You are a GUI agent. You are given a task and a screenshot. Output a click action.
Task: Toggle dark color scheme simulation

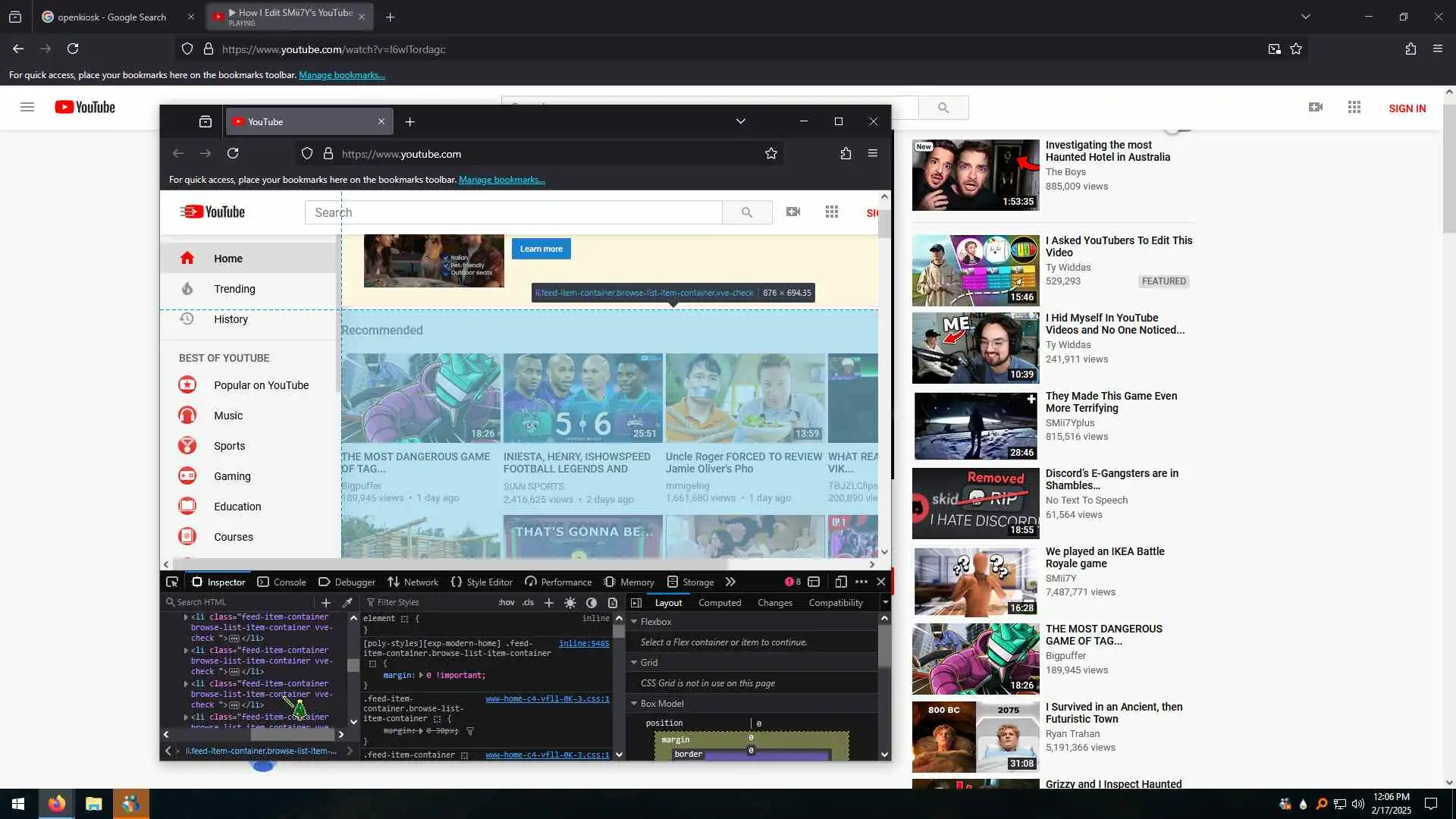pyautogui.click(x=591, y=603)
